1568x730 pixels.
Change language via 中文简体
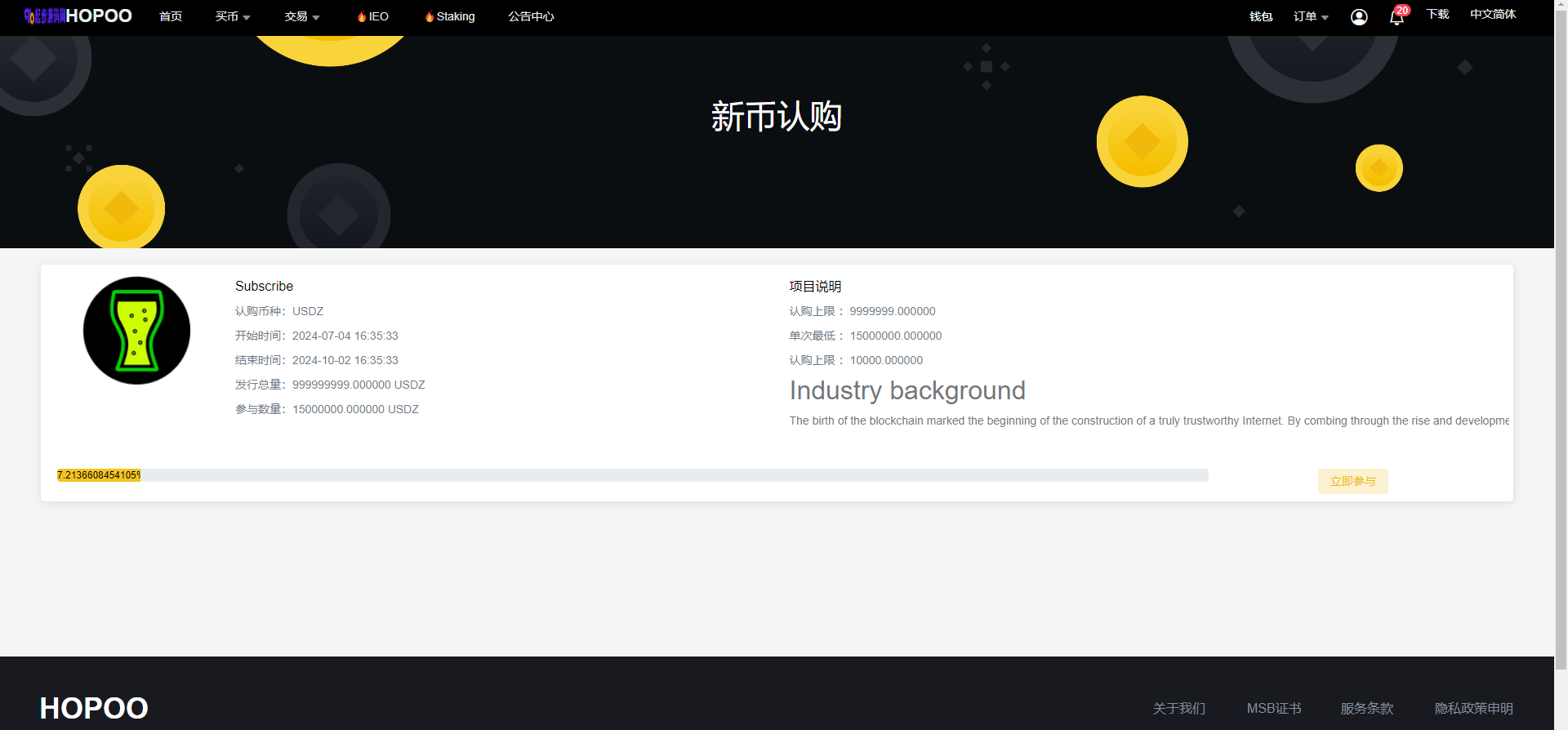[x=1493, y=14]
